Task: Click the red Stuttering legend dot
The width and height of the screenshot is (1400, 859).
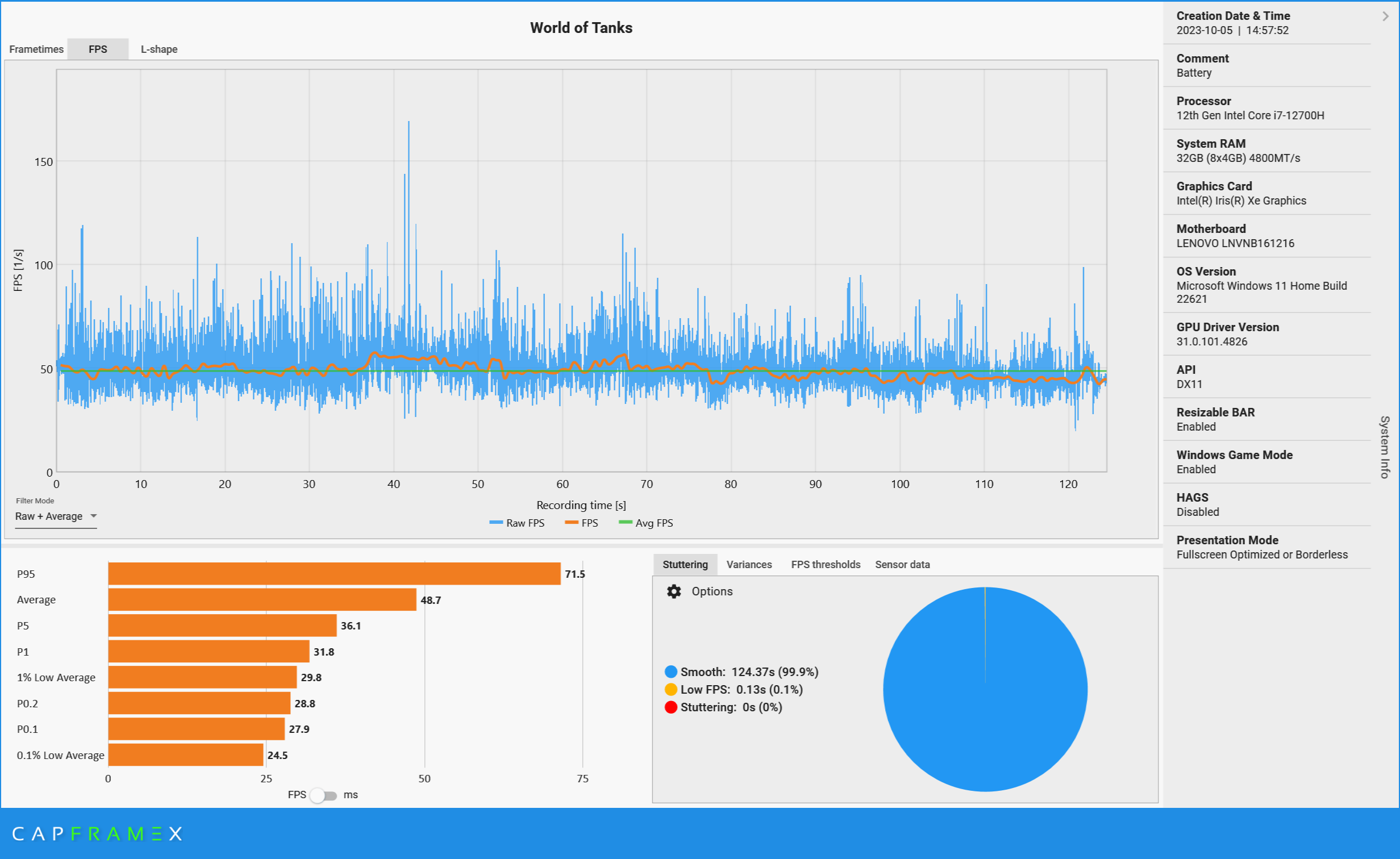Action: (670, 707)
